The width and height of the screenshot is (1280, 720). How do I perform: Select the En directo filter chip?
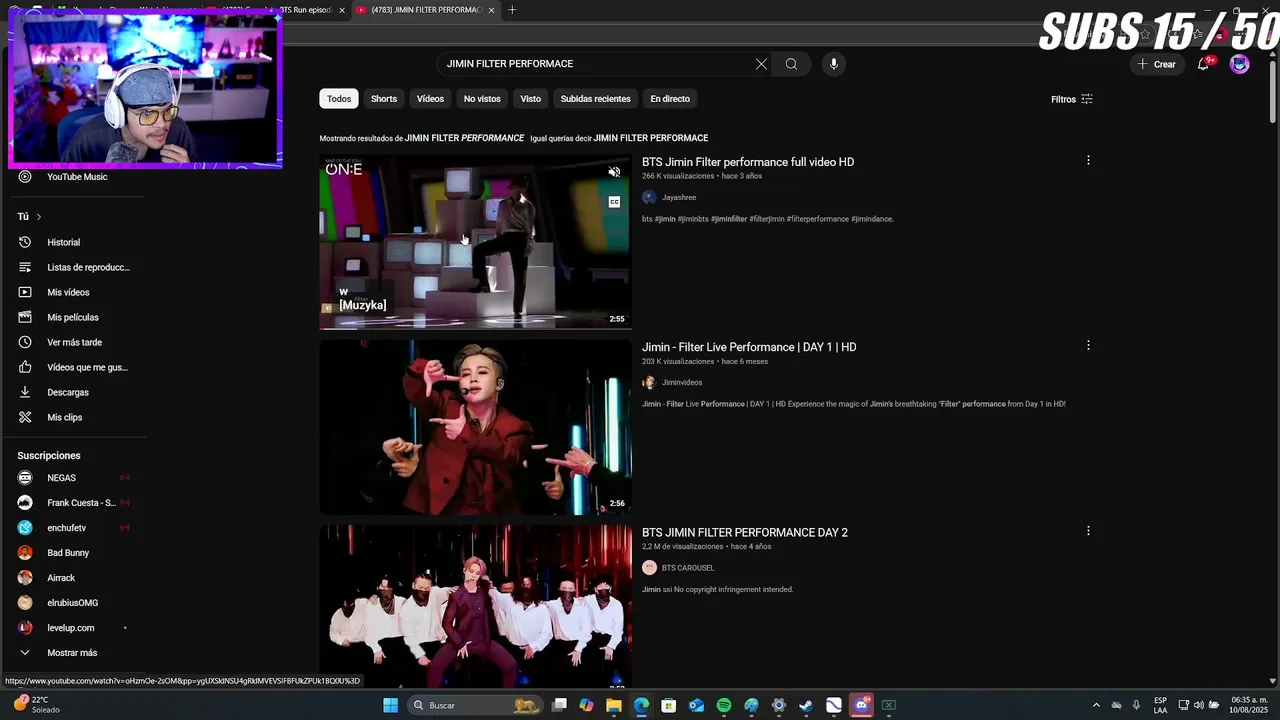point(670,99)
